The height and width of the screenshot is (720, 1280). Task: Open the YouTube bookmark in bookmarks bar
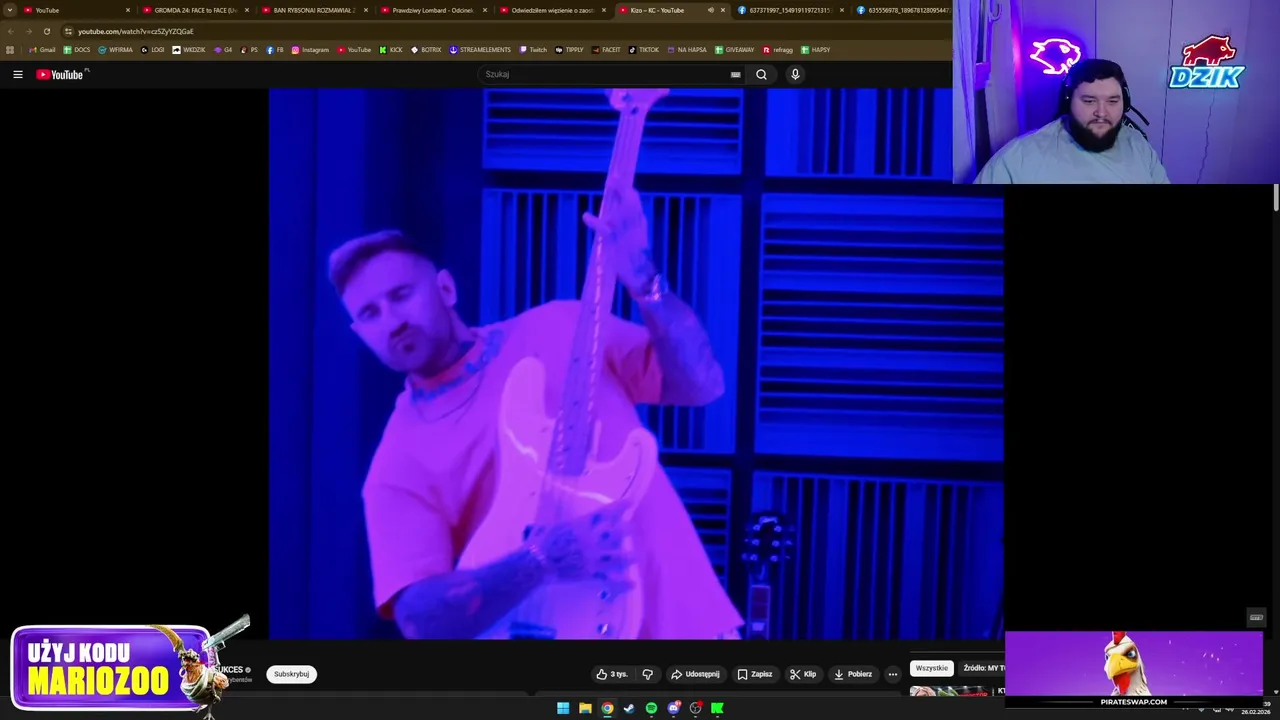tap(354, 50)
